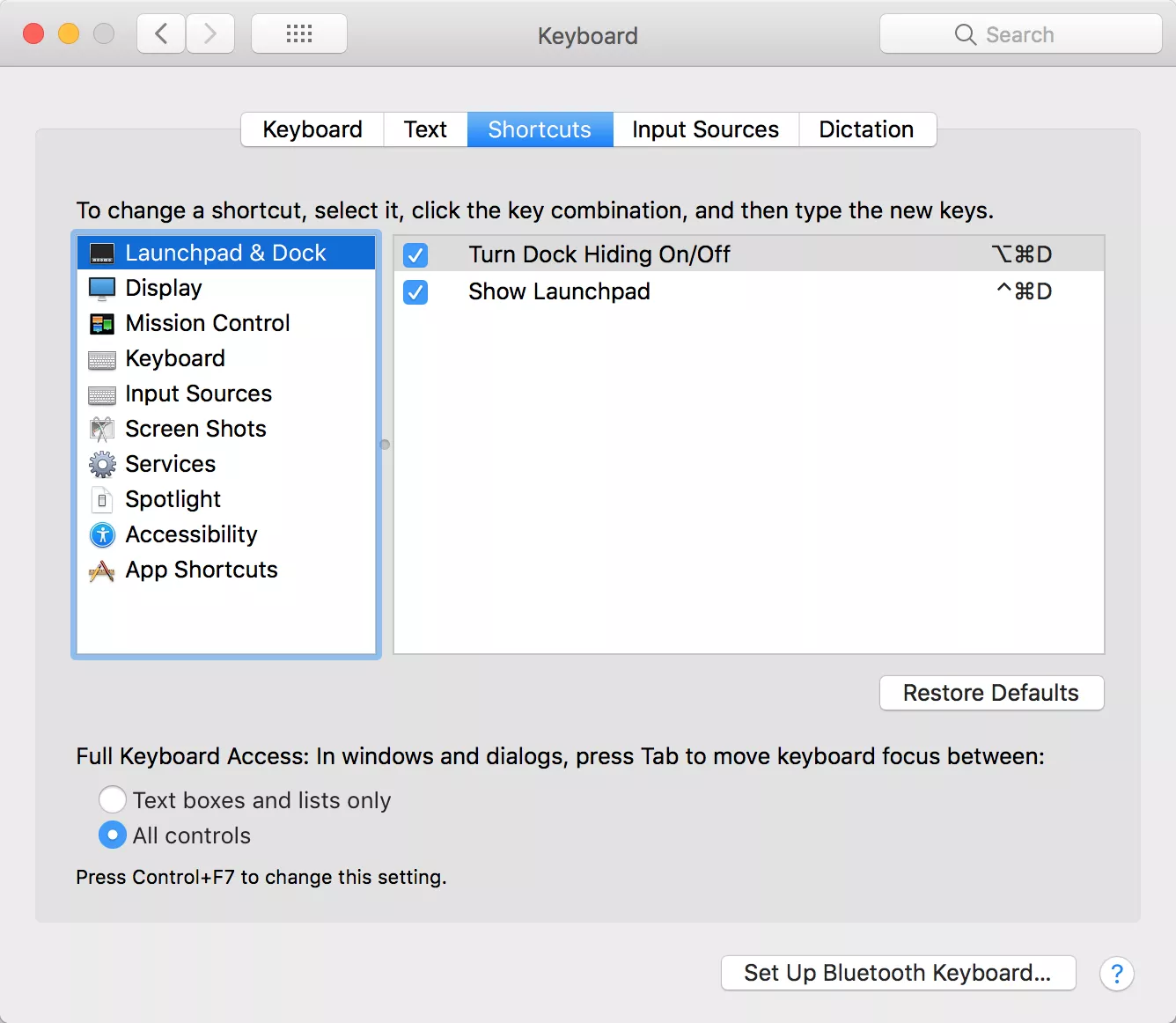Click the pane divider handle dot
The height and width of the screenshot is (1023, 1176).
pos(385,445)
